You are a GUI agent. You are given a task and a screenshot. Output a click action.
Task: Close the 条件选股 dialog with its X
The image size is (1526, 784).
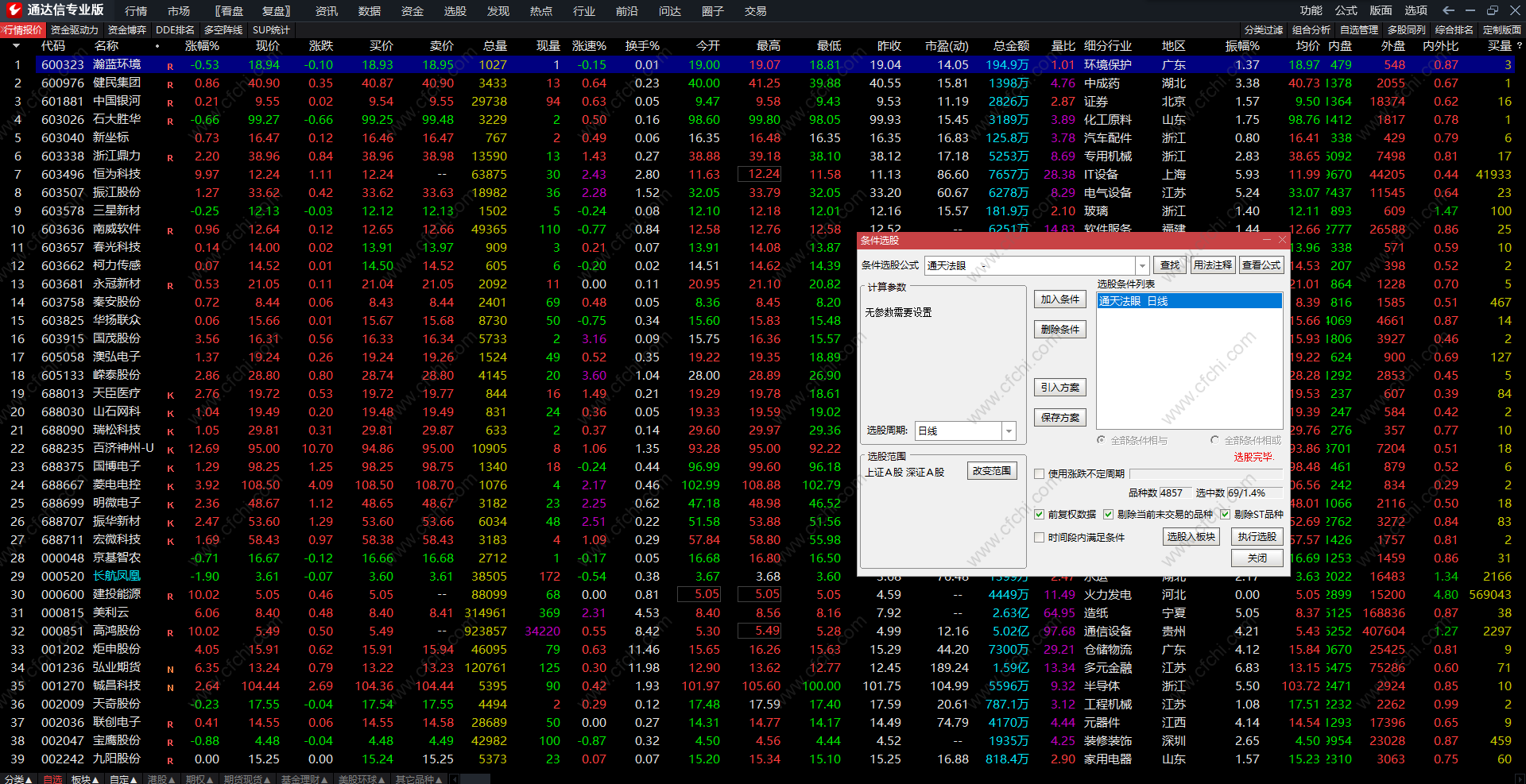[x=1282, y=240]
